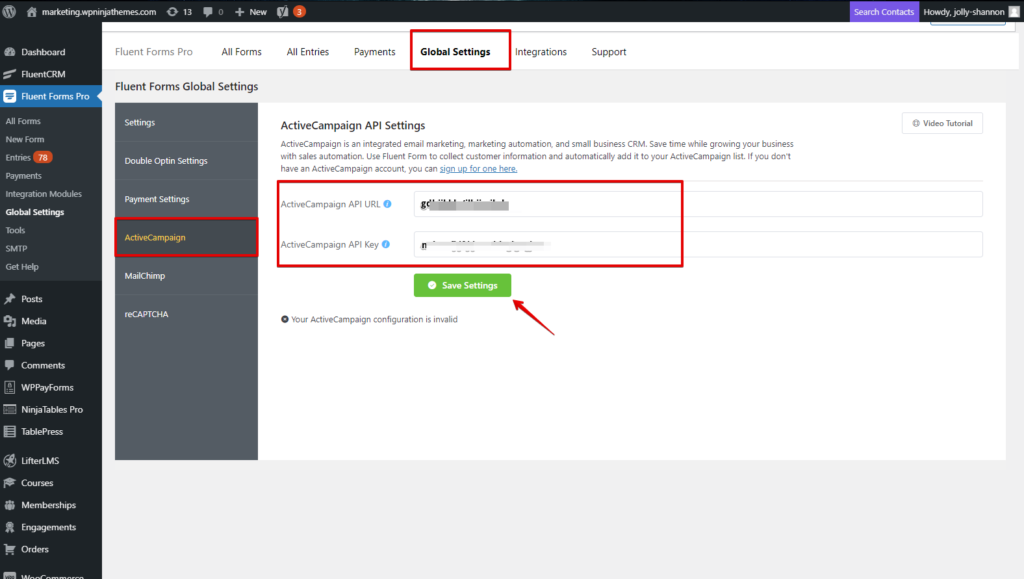Click the plus New icon in the admin bar
Viewport: 1024px width, 579px height.
[240, 12]
